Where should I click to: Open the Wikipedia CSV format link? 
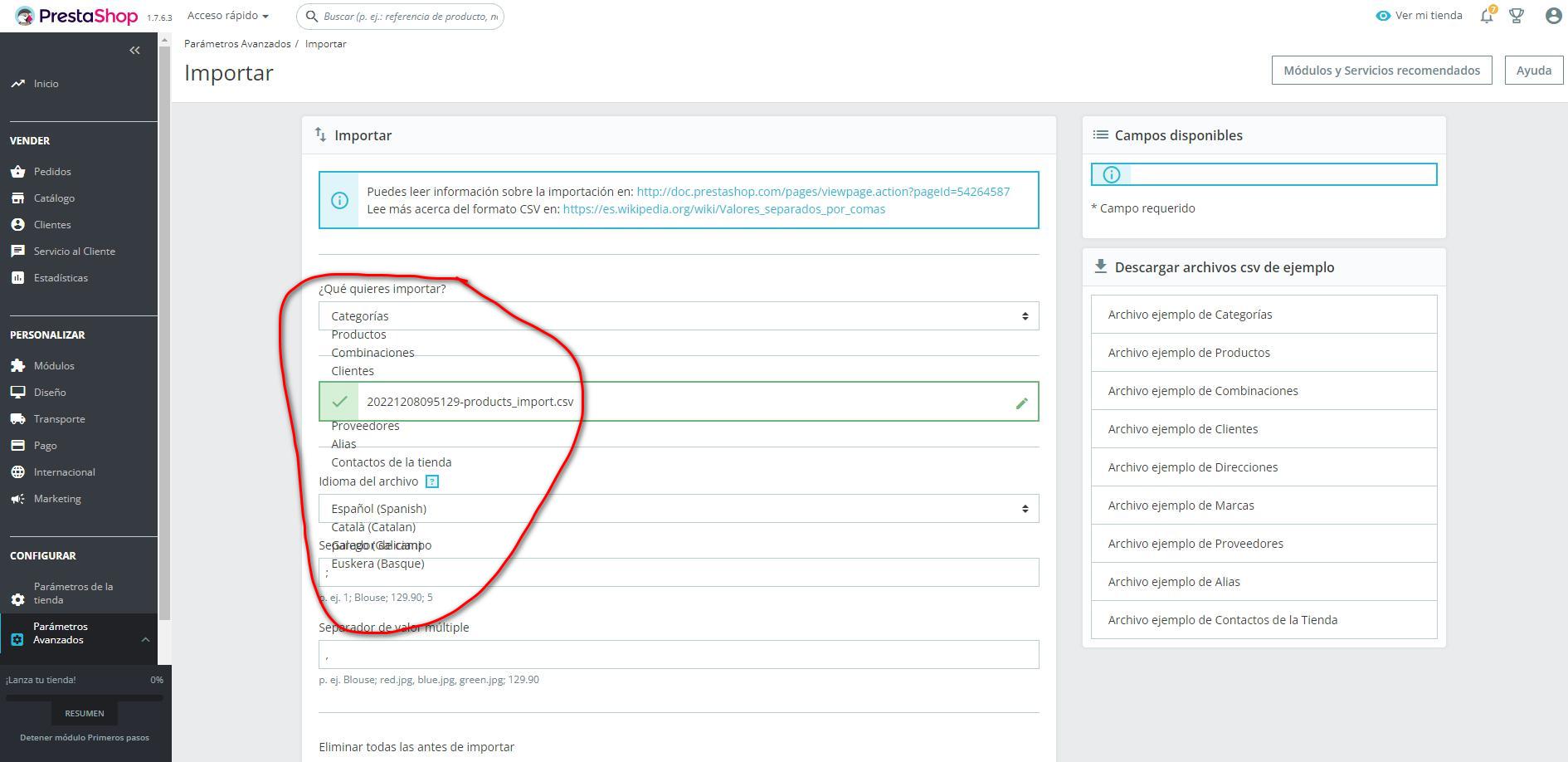[723, 209]
